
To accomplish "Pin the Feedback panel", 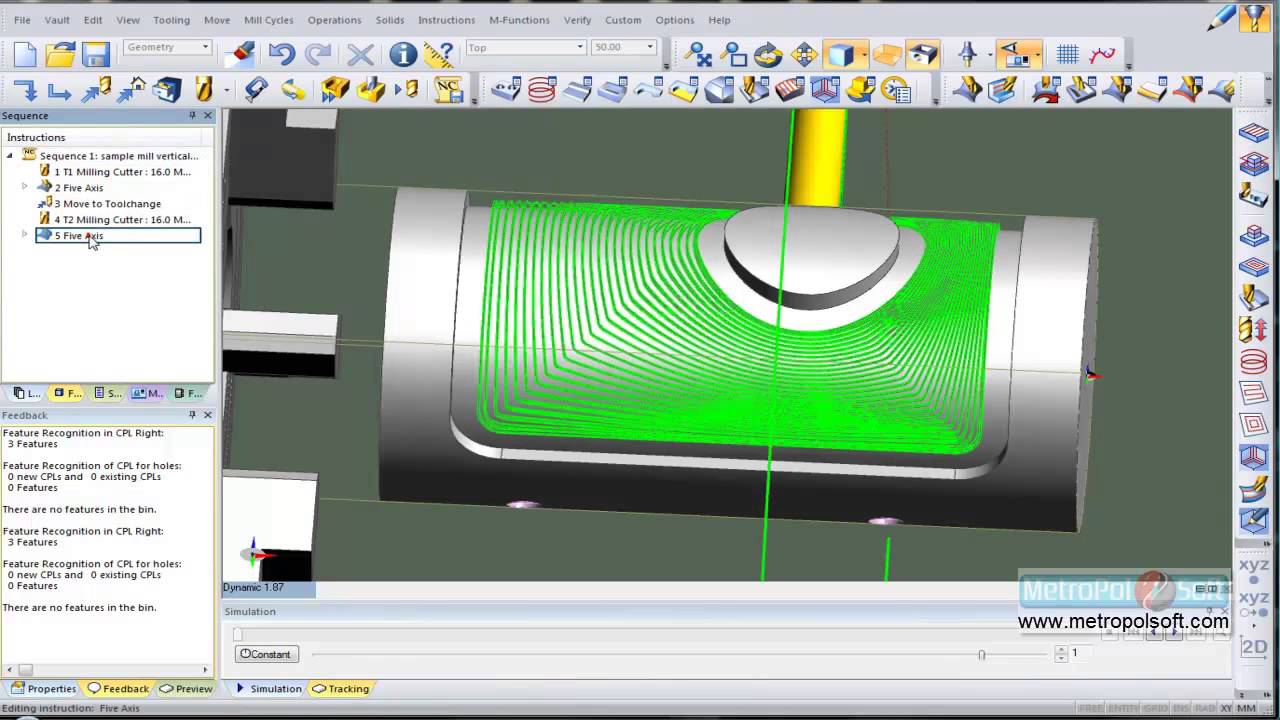I will pos(193,415).
